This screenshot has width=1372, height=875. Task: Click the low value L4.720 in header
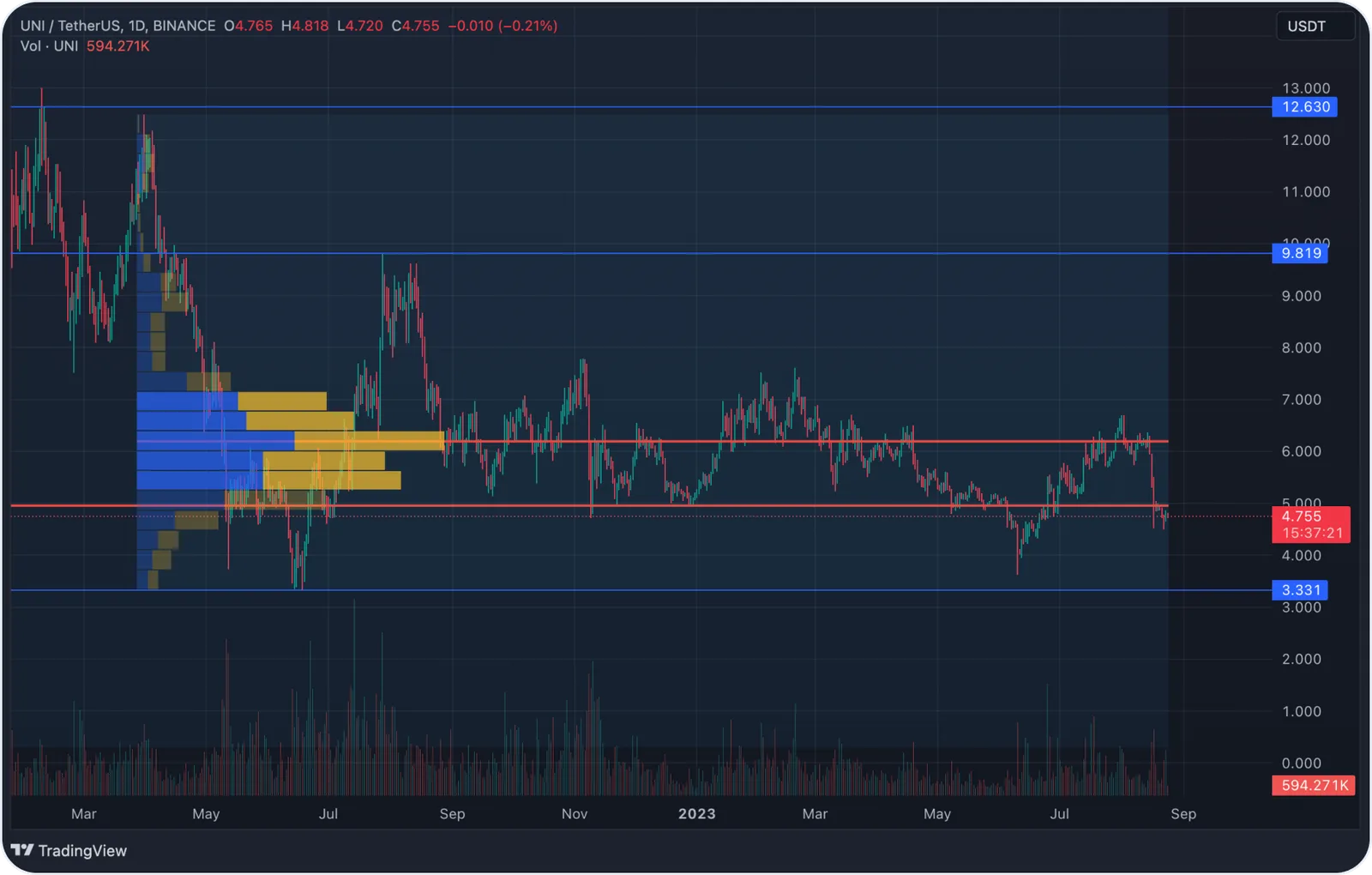(360, 26)
